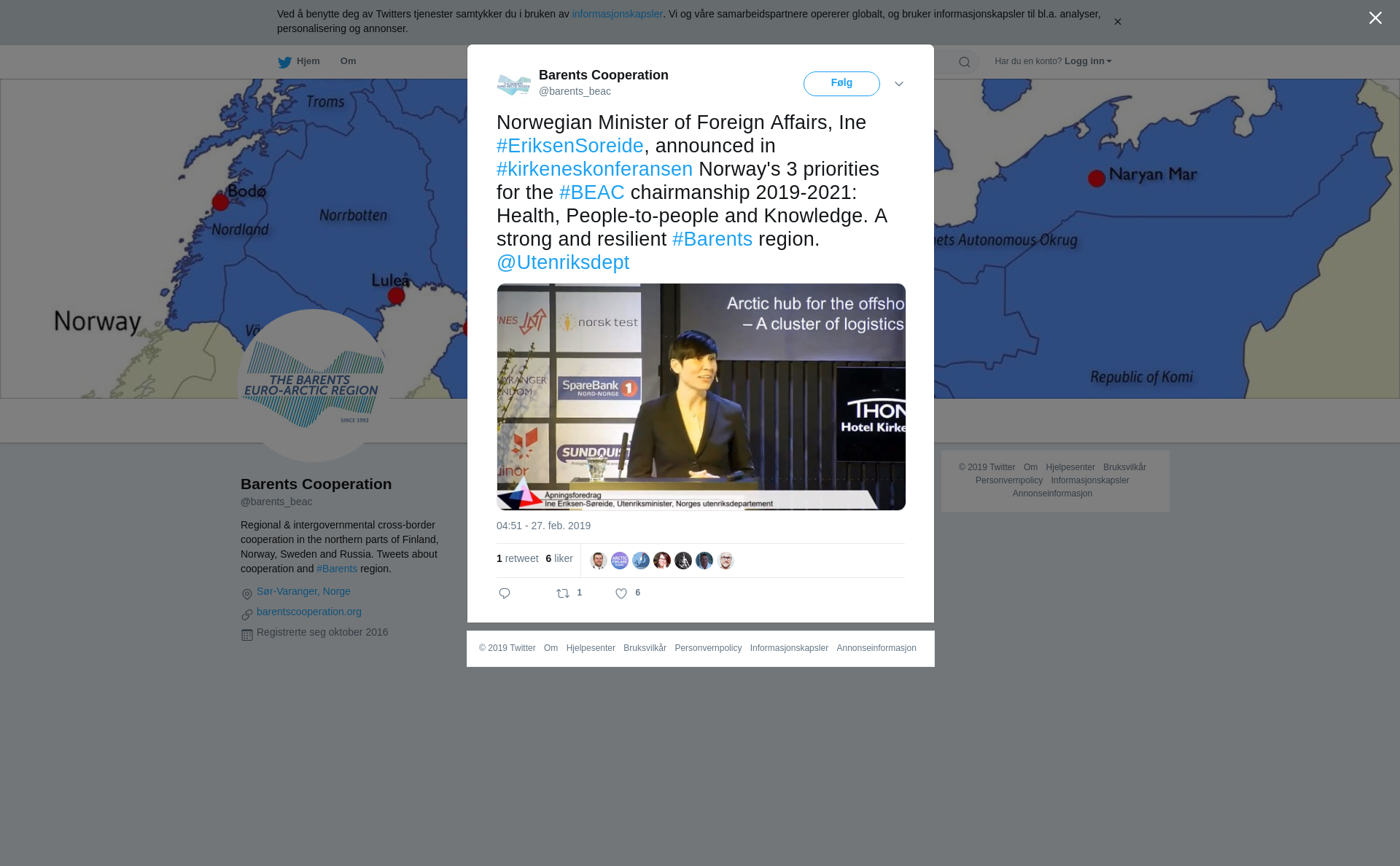
Task: Open Annonseinformasjon in overlay footer
Action: click(876, 648)
